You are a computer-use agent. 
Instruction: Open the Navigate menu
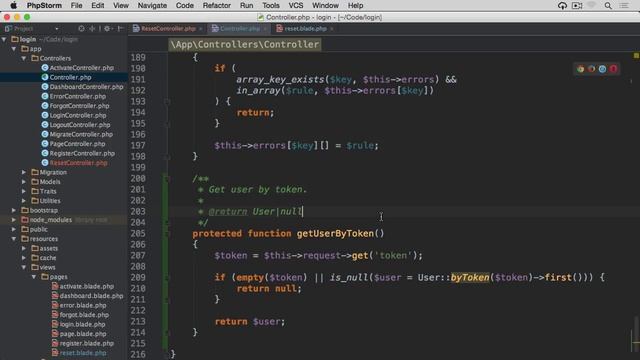pyautogui.click(x=152, y=5)
